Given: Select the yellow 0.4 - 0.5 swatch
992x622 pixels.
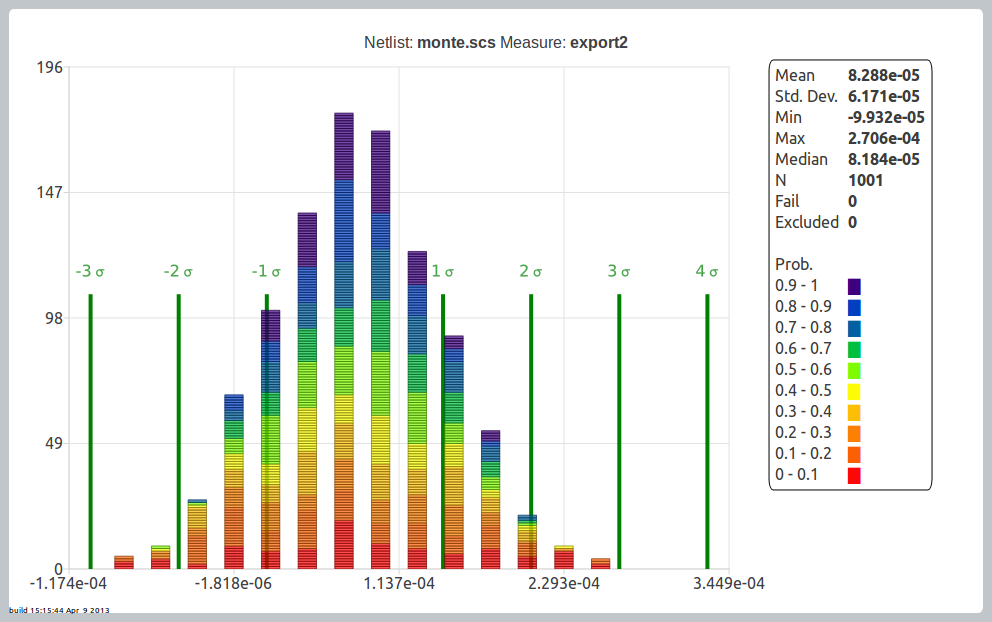Looking at the screenshot, I should pos(854,391).
